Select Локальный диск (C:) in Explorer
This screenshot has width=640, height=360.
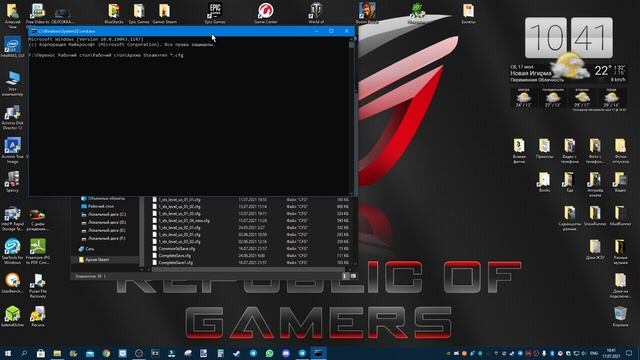107,214
